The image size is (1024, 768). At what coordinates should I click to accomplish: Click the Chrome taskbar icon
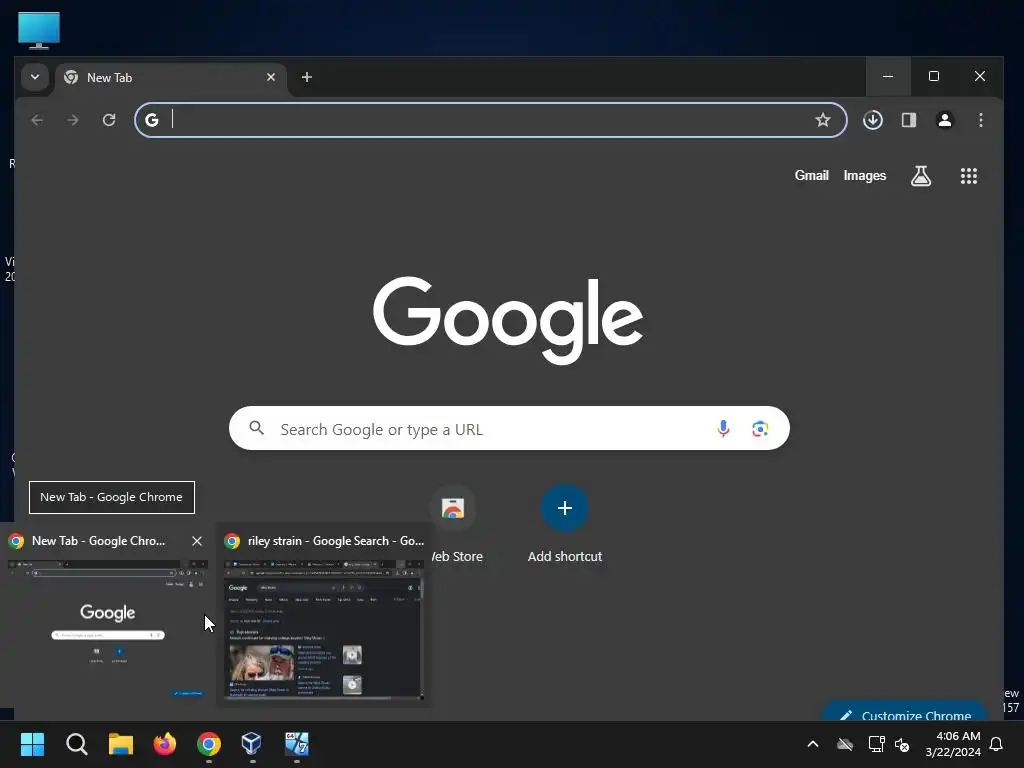[x=209, y=744]
